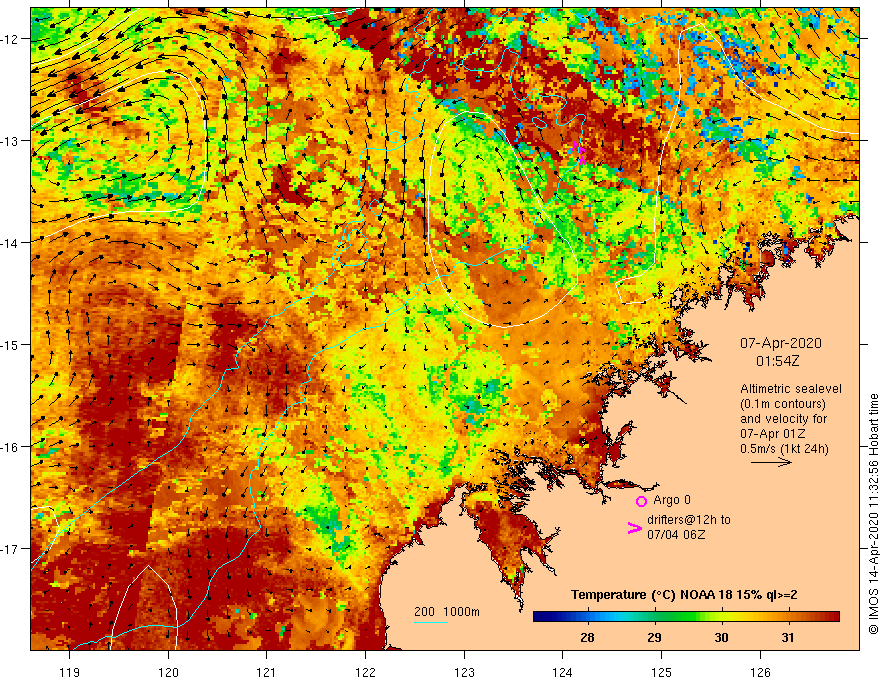
Task: Click the time text 01:54Z
Action: point(777,361)
